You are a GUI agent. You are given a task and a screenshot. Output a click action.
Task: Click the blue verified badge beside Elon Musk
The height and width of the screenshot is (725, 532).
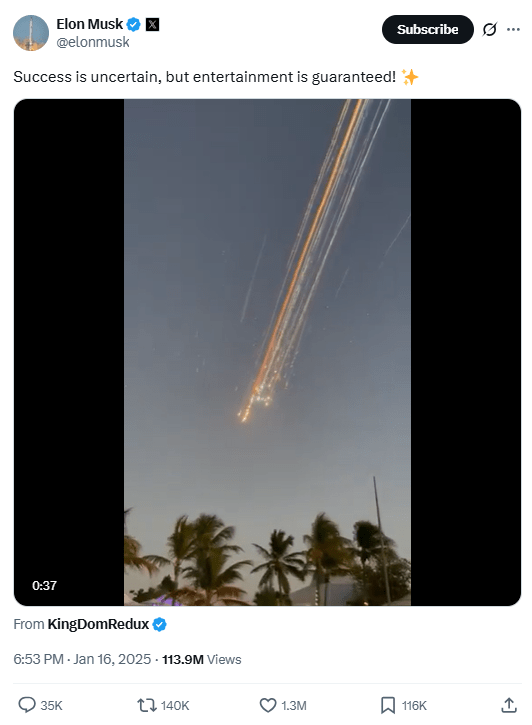[134, 24]
